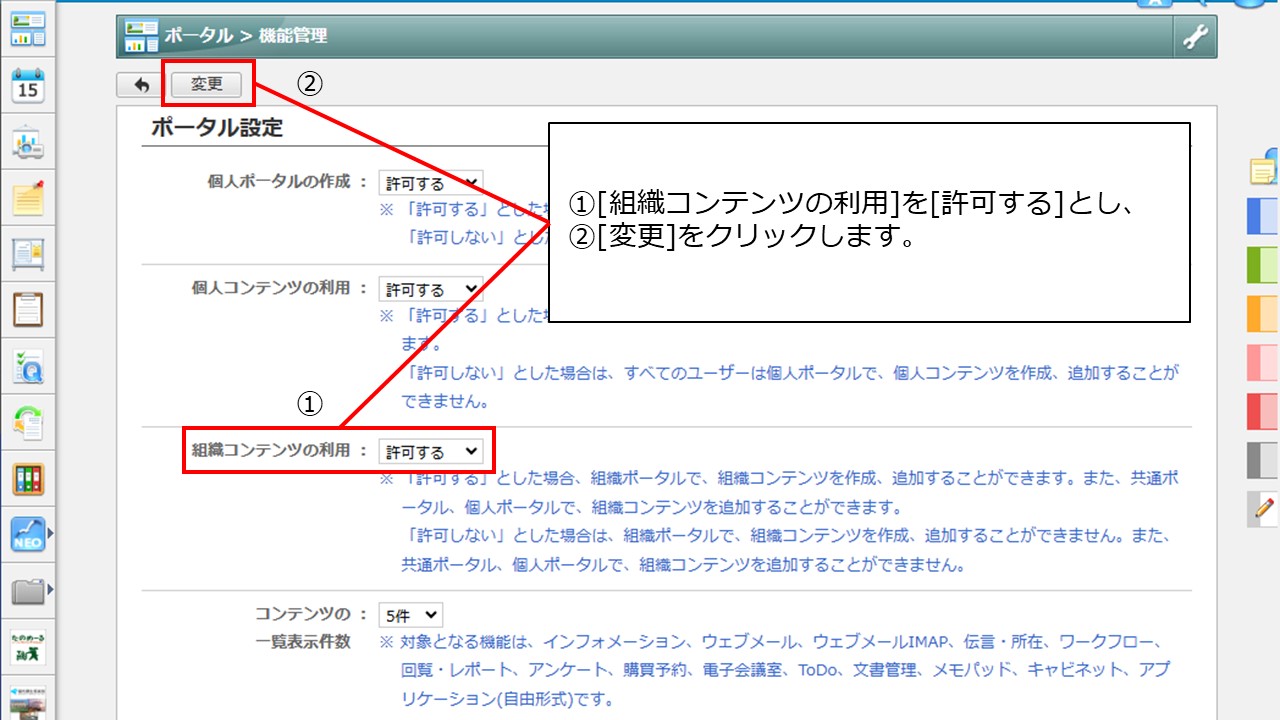This screenshot has height=720, width=1280.
Task: Click the 変更 button
Action: coord(207,85)
